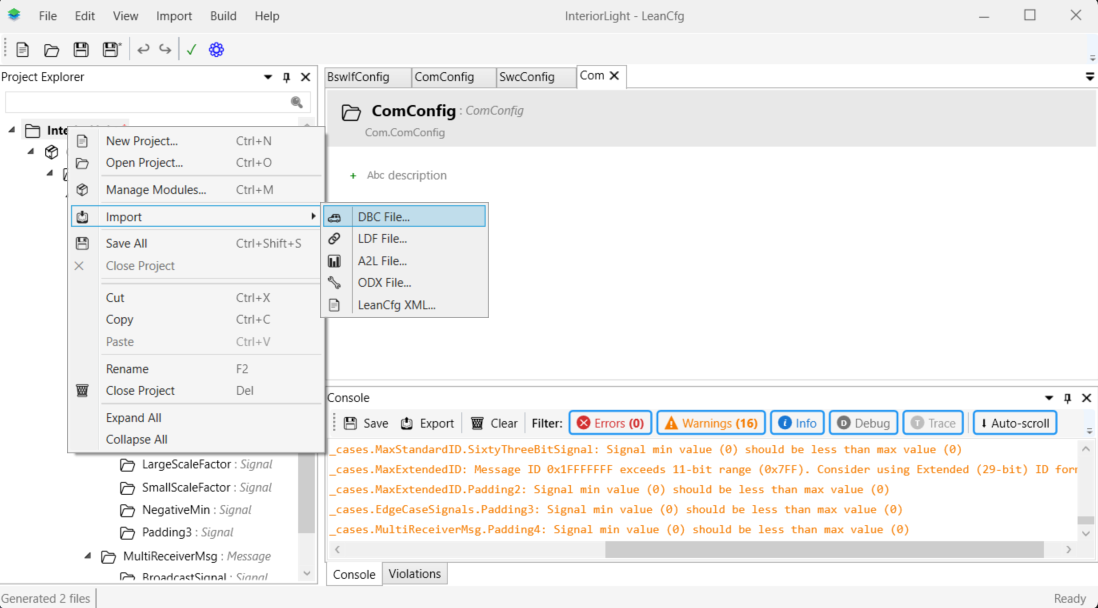Open the document tabs overflow dropdown
The height and width of the screenshot is (608, 1098).
(1089, 77)
